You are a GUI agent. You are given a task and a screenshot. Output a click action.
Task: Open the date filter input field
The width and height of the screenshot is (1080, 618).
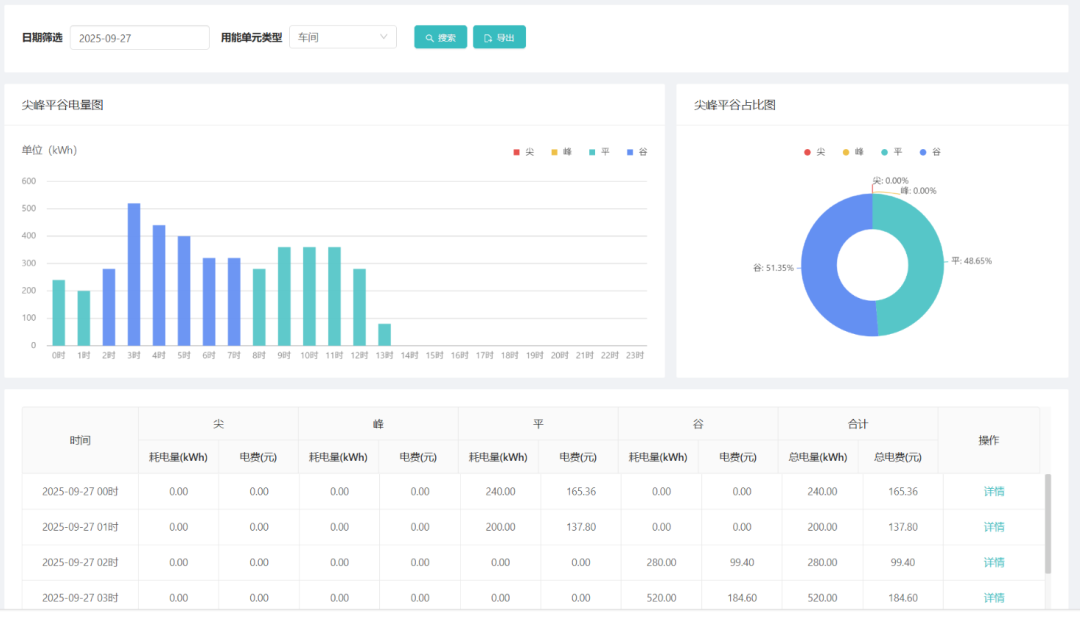click(139, 38)
